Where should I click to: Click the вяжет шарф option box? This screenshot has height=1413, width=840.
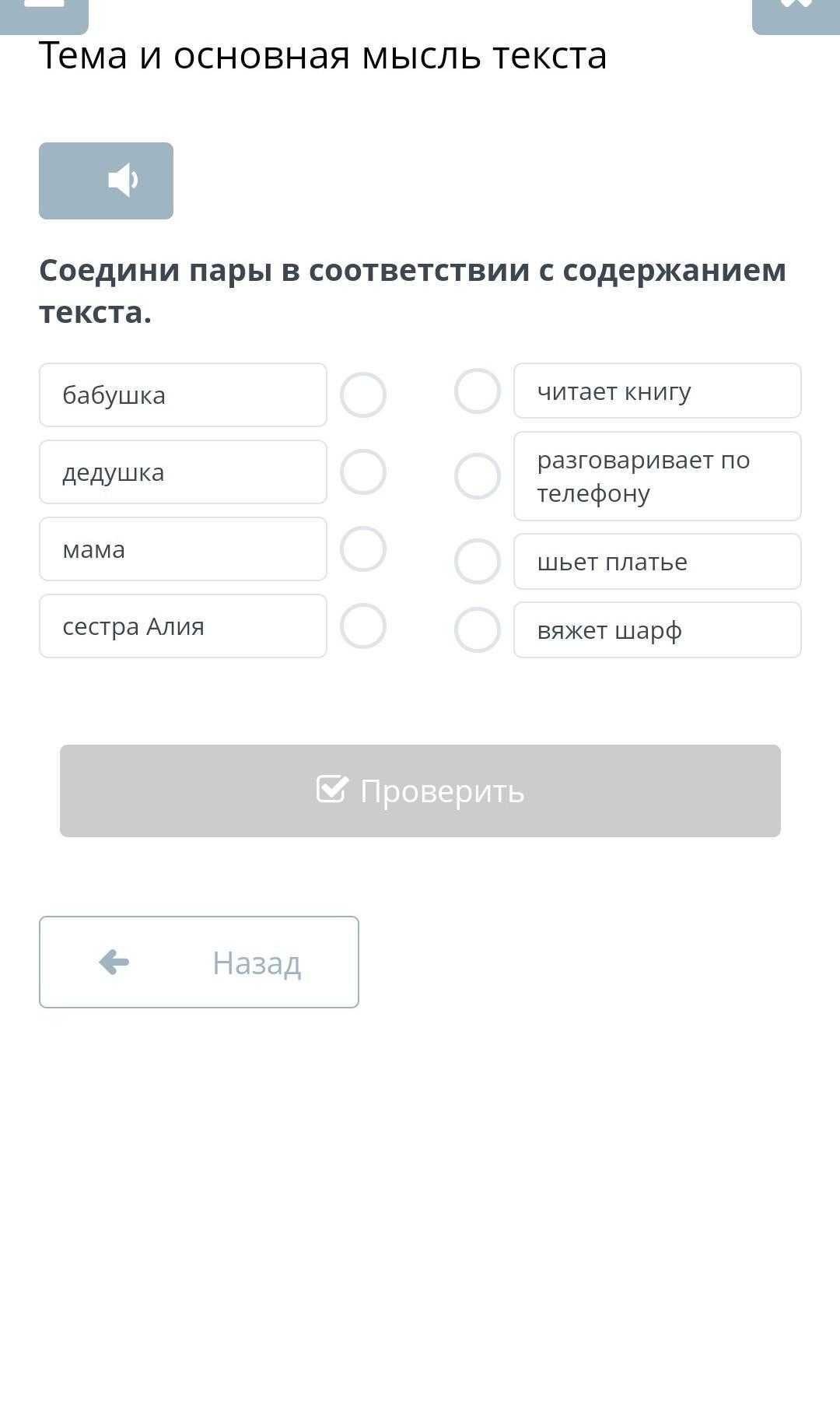(x=657, y=630)
